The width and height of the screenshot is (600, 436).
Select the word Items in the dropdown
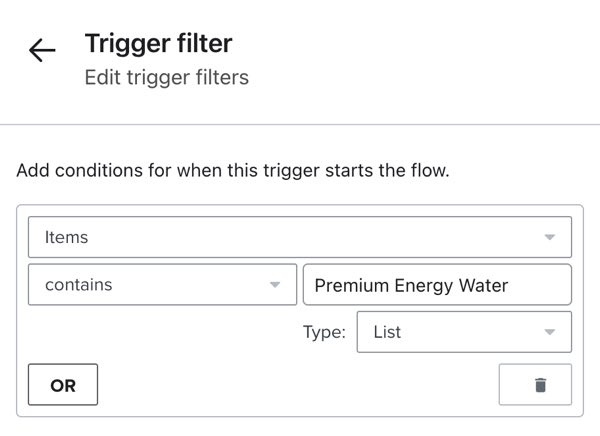[66, 237]
